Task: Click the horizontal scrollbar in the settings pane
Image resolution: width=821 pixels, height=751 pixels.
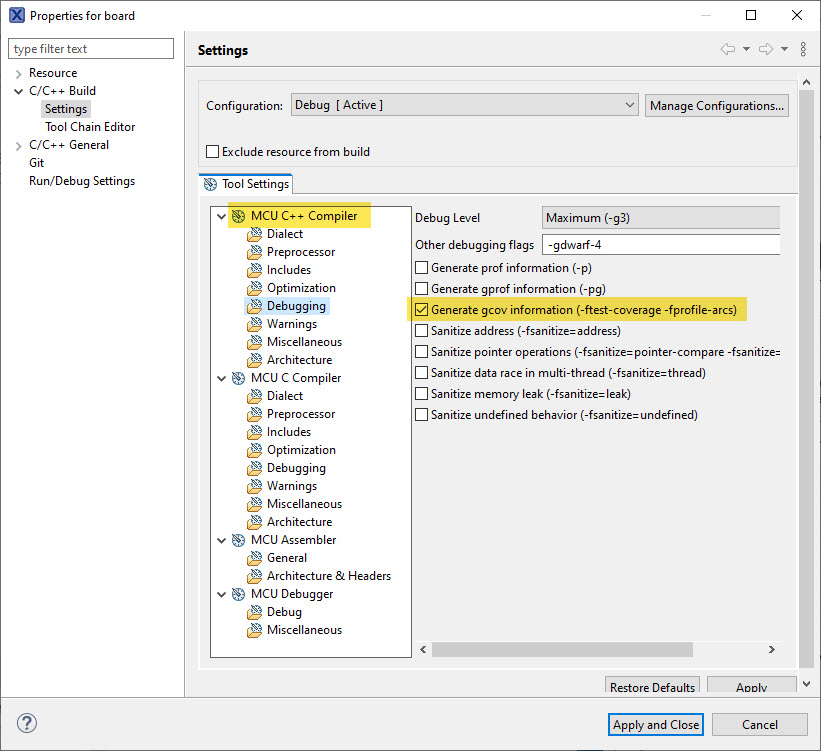Action: tap(598, 650)
